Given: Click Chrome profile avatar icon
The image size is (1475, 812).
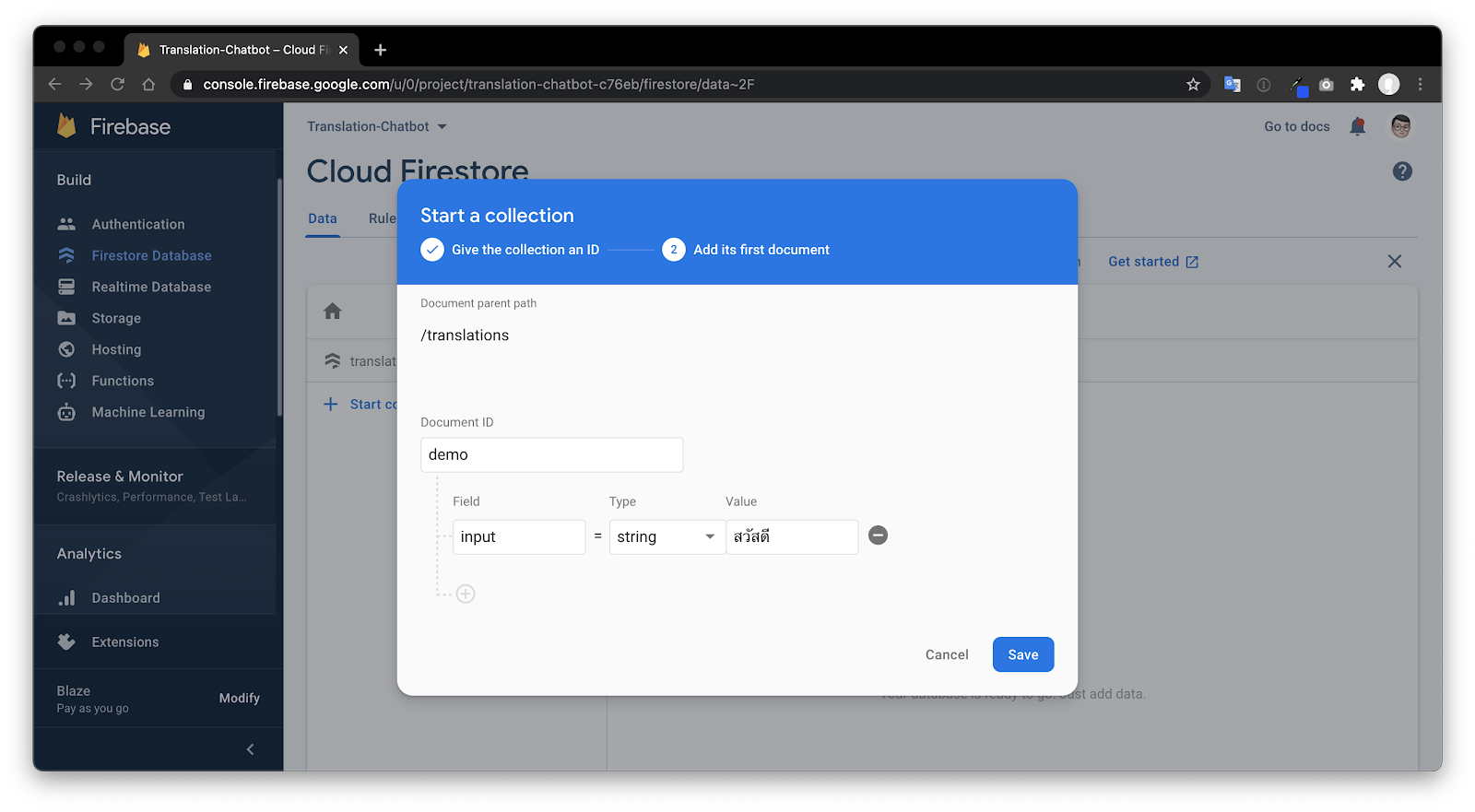Looking at the screenshot, I should pos(1388,85).
